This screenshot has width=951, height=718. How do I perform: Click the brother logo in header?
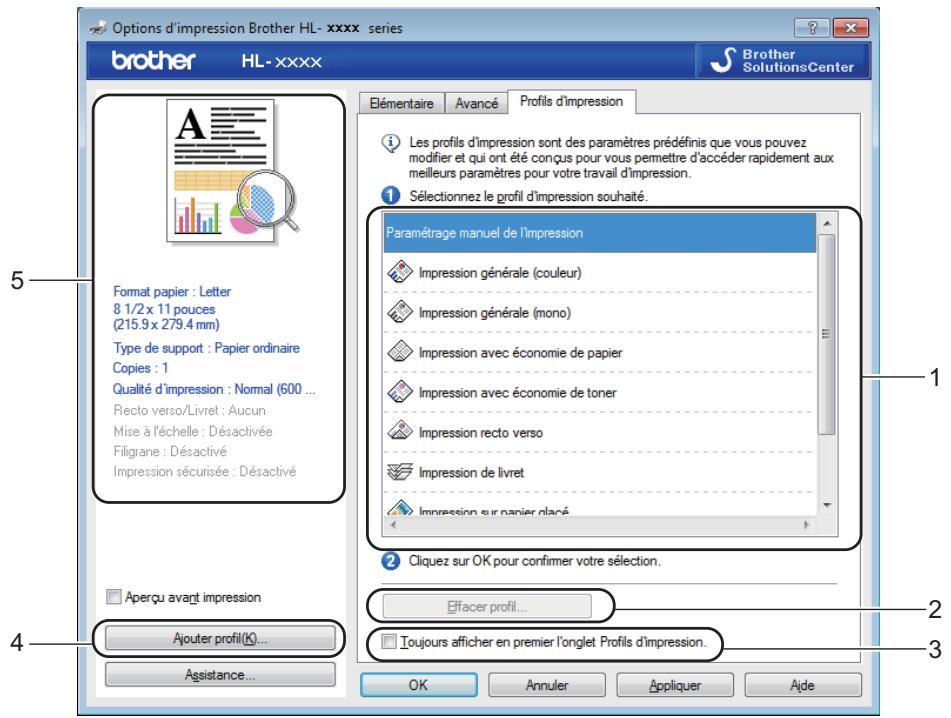(153, 61)
